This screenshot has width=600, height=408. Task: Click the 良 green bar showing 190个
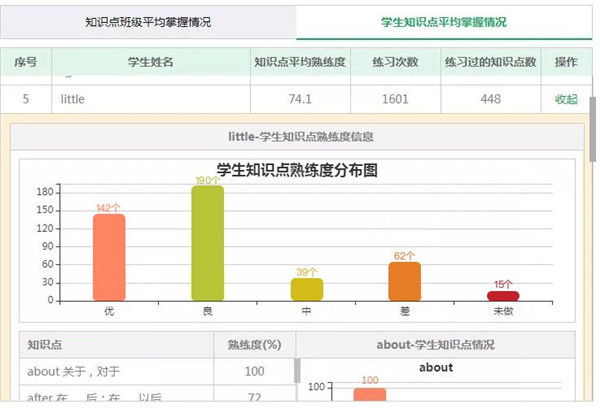207,243
